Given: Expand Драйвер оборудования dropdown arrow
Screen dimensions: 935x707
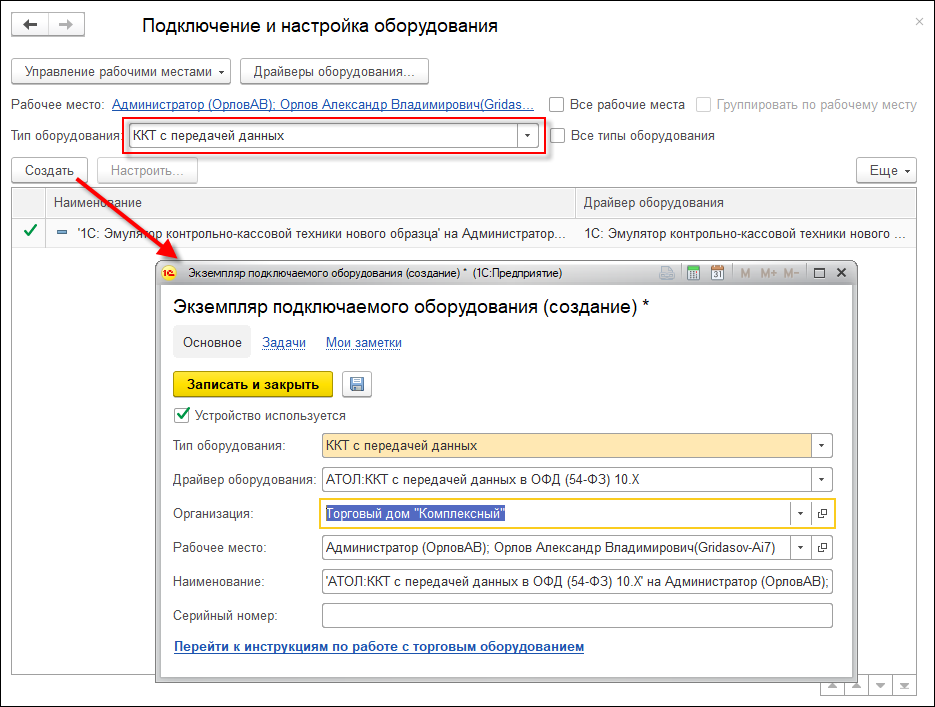Looking at the screenshot, I should click(822, 479).
